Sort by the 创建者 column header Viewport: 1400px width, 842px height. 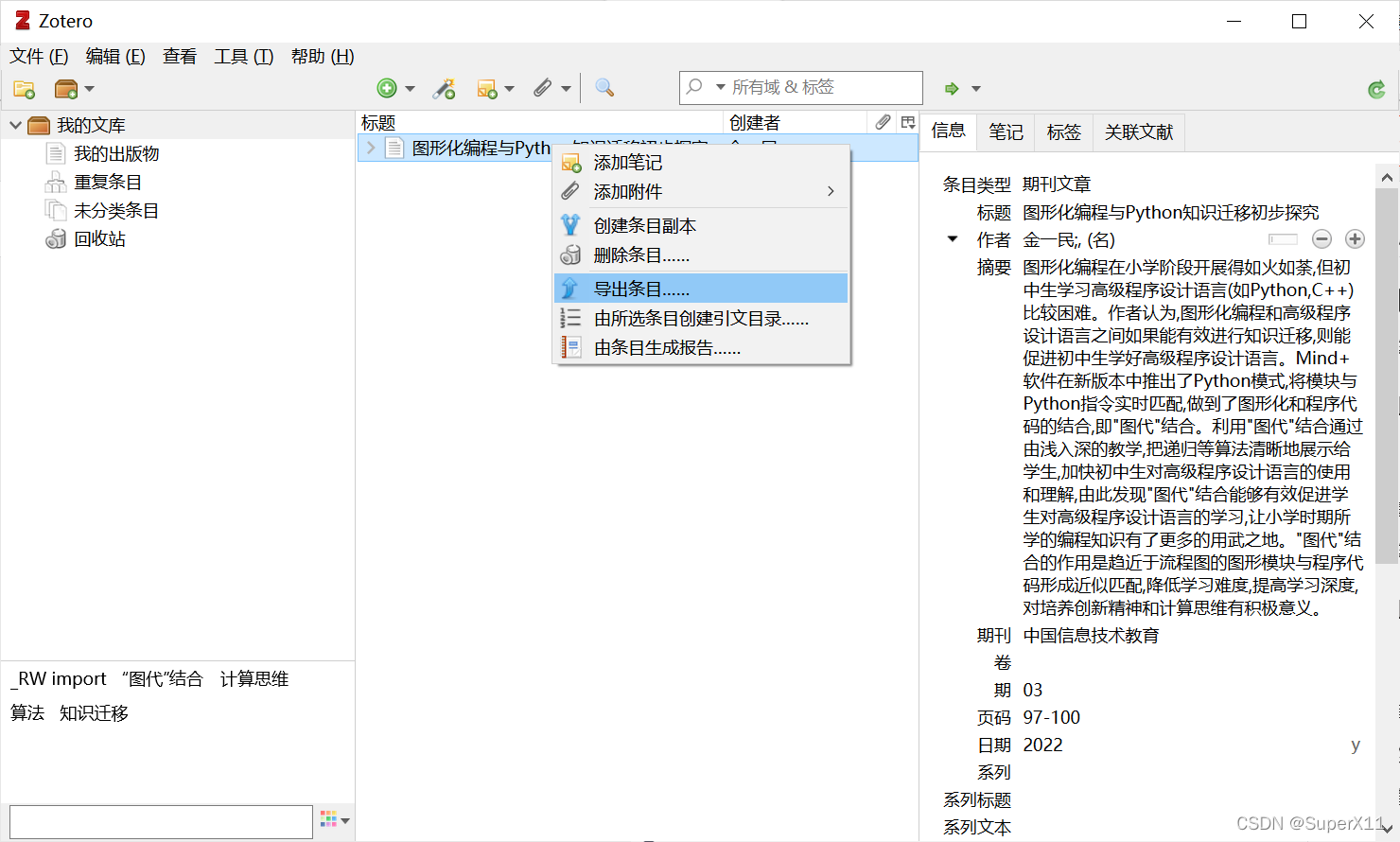[x=796, y=122]
